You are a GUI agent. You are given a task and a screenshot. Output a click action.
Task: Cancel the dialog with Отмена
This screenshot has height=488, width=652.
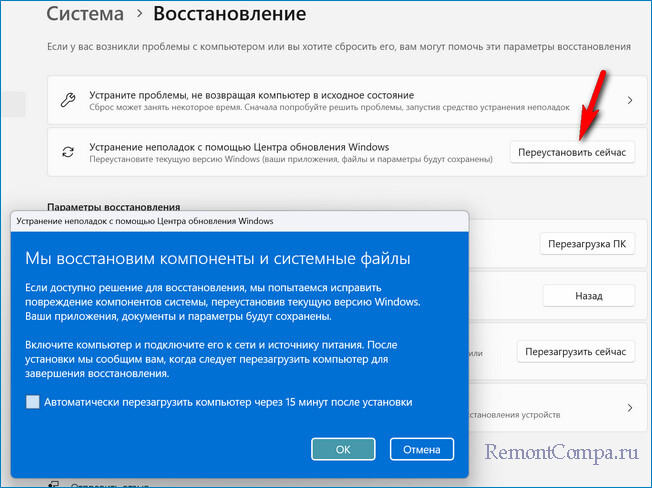(x=422, y=449)
